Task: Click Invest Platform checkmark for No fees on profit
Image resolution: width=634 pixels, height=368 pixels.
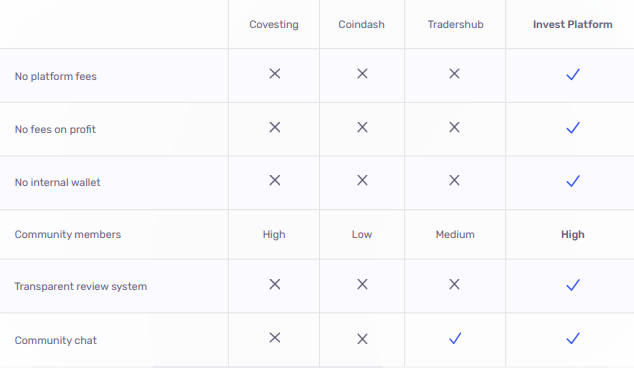Action: (x=573, y=128)
